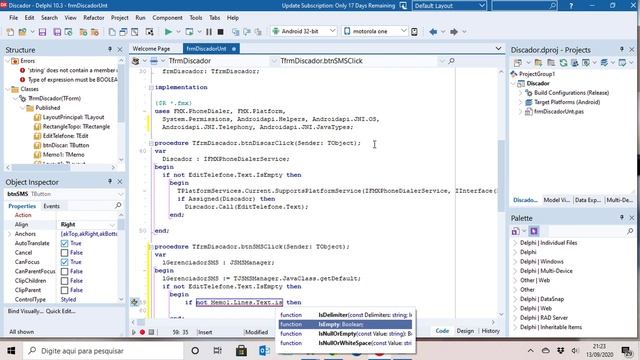
Task: Open the TfrmDiscador class navigation dropdown
Action: coord(274,61)
